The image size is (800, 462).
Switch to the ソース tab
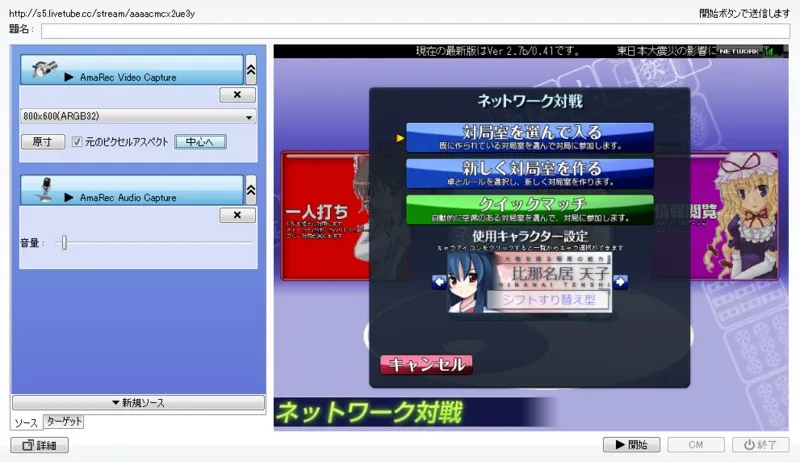[26, 423]
